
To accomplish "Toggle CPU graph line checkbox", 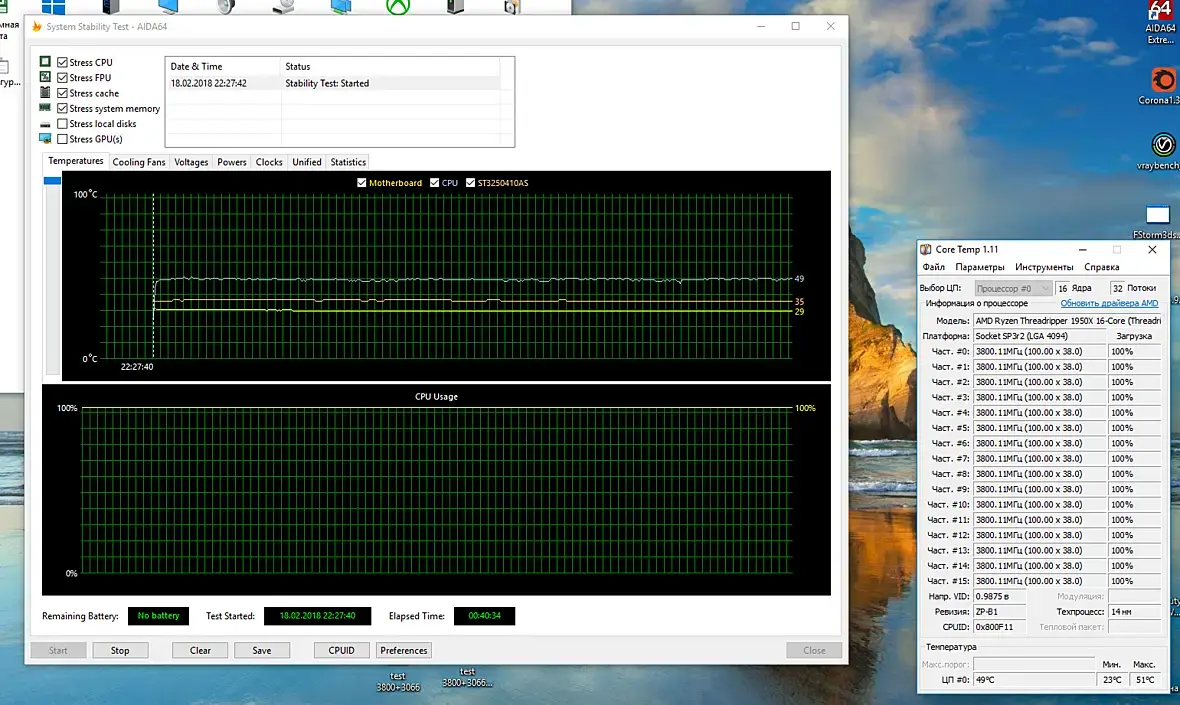I will (434, 183).
